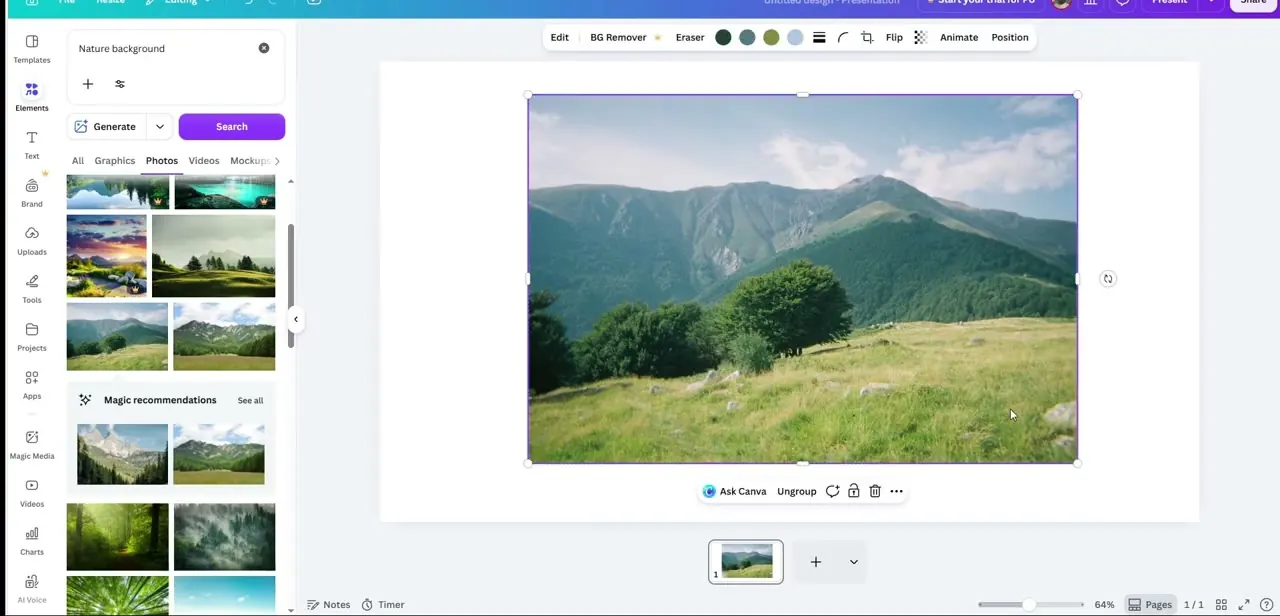
Task: Pick the olive green color swatch
Action: [x=771, y=38]
